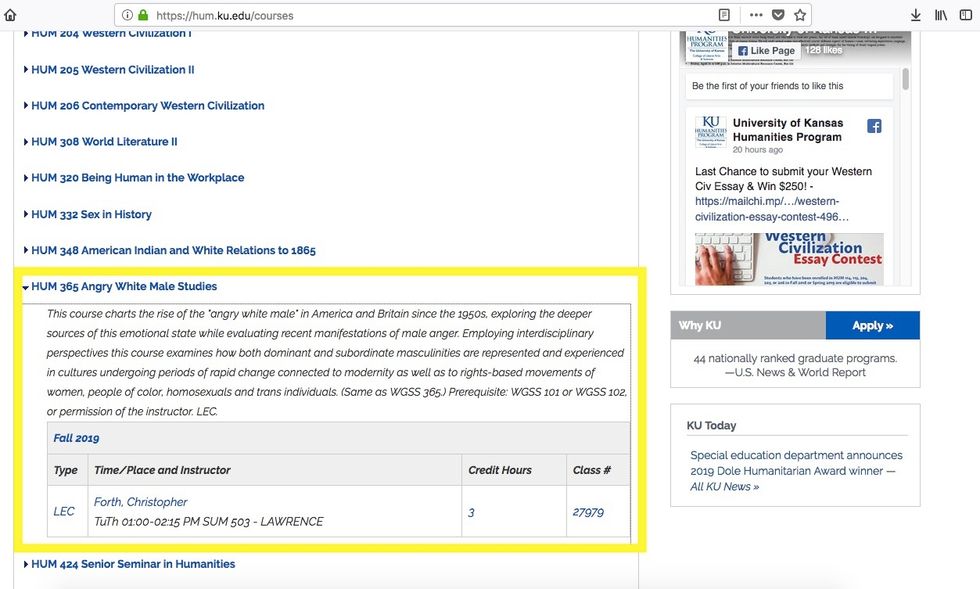Bookmark this page with star icon
This screenshot has width=980, height=589.
click(800, 15)
